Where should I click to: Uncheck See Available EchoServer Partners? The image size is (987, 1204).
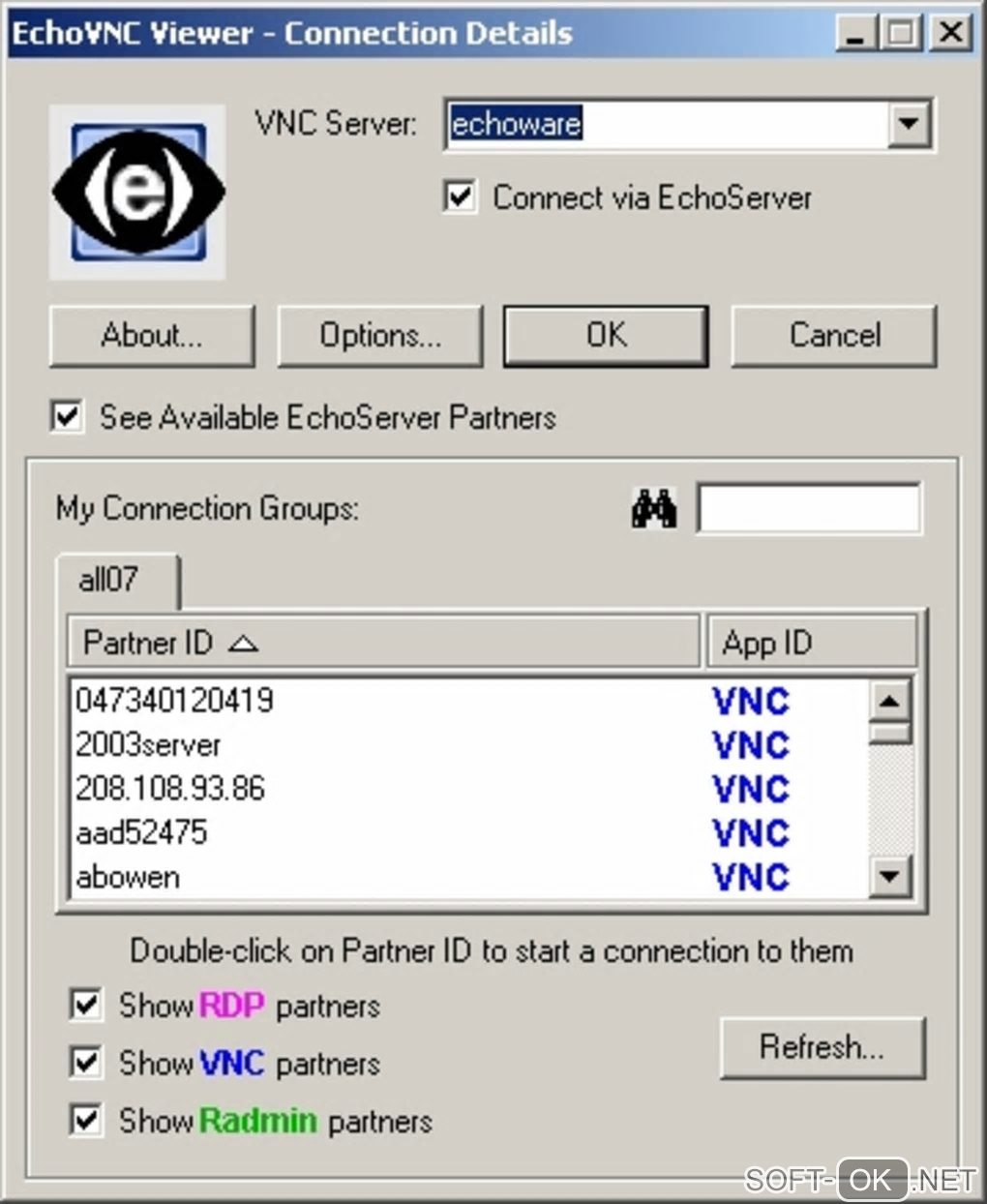tap(67, 417)
